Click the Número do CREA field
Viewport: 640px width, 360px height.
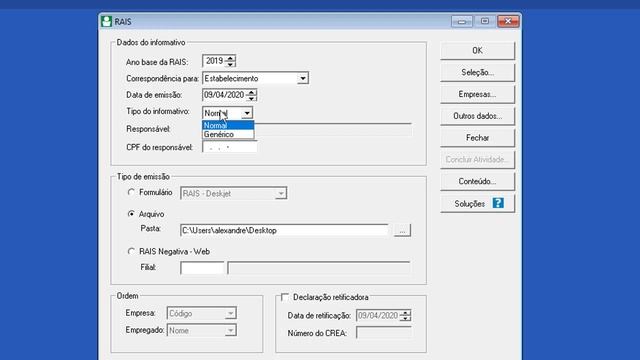click(x=384, y=333)
